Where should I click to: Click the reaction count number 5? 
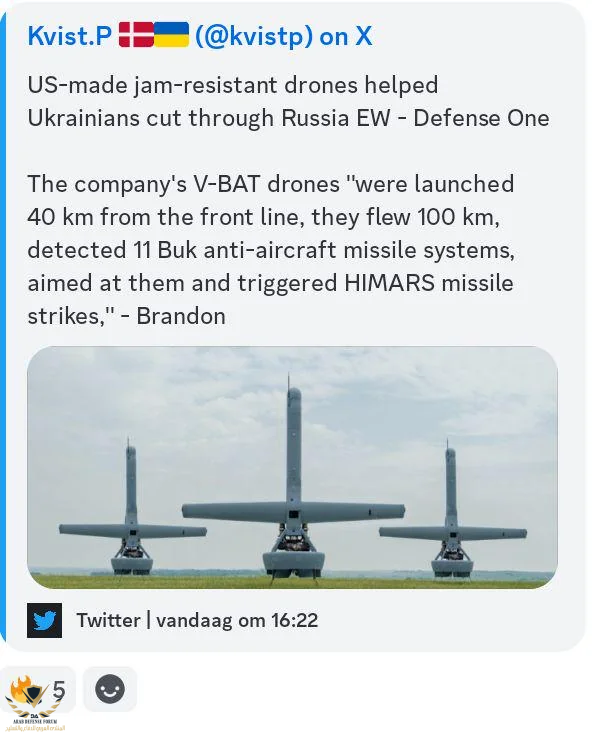(x=58, y=690)
